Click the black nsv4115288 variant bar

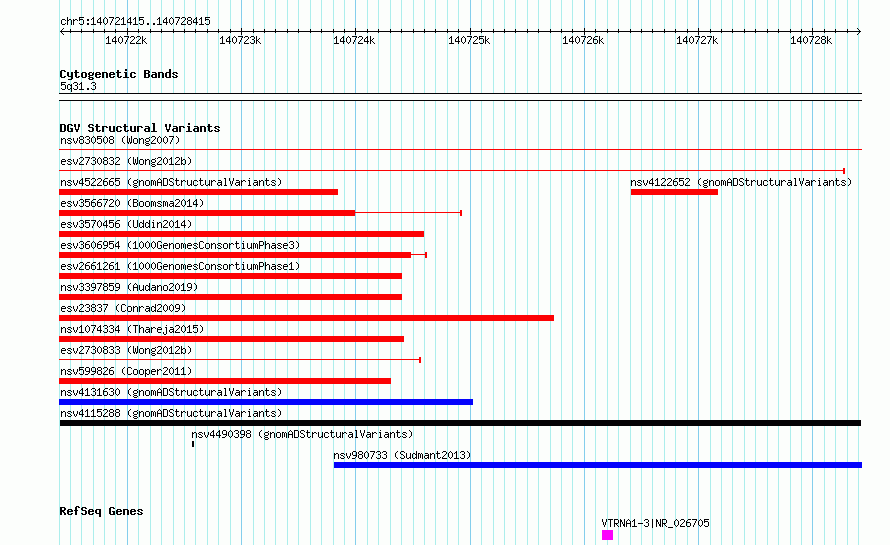(460, 423)
